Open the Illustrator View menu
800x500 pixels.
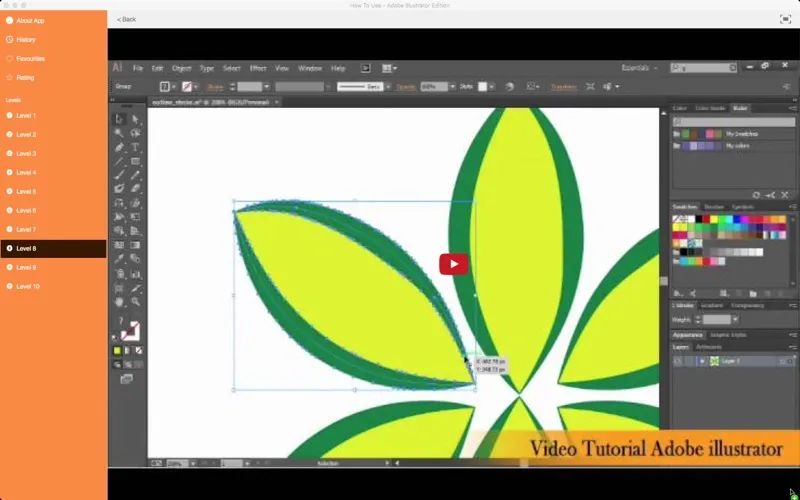pyautogui.click(x=282, y=68)
